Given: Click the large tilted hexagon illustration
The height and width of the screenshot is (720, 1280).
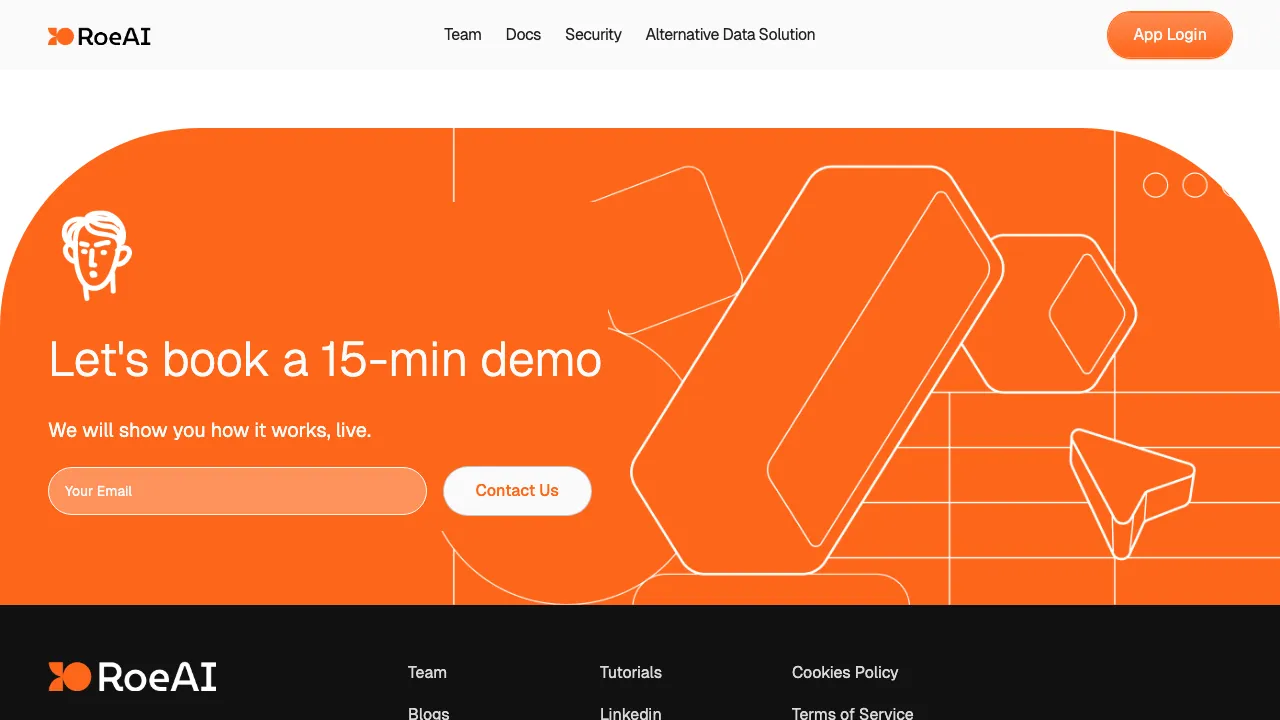Looking at the screenshot, I should coord(815,370).
